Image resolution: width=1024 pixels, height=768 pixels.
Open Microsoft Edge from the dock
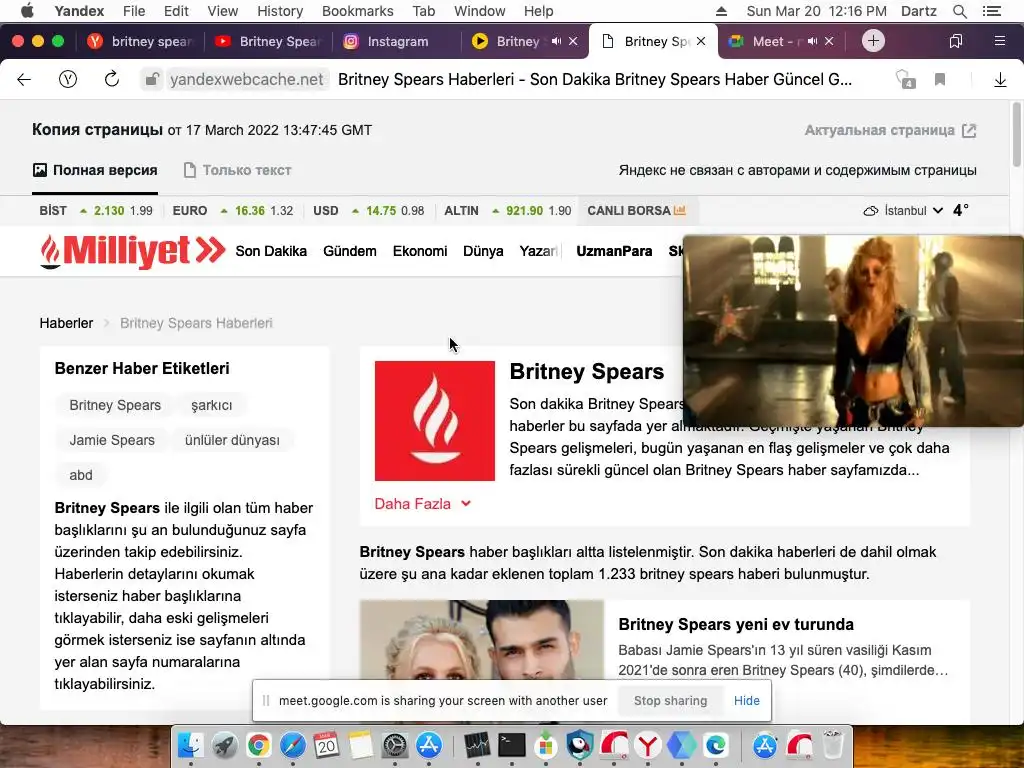point(715,745)
